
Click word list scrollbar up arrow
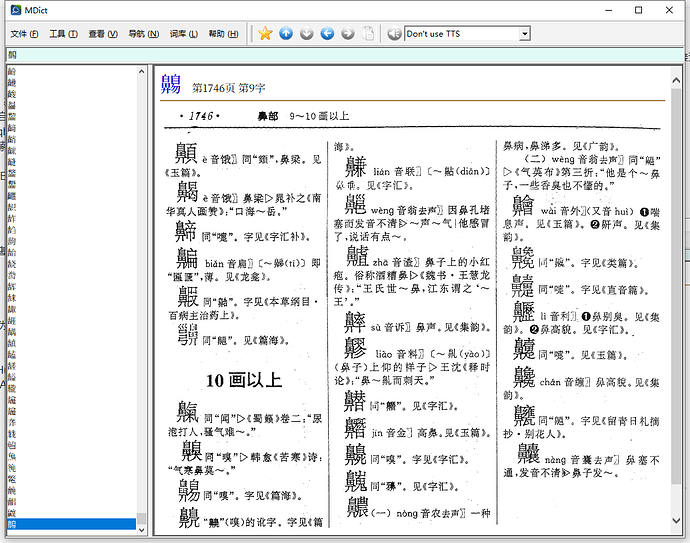point(141,71)
